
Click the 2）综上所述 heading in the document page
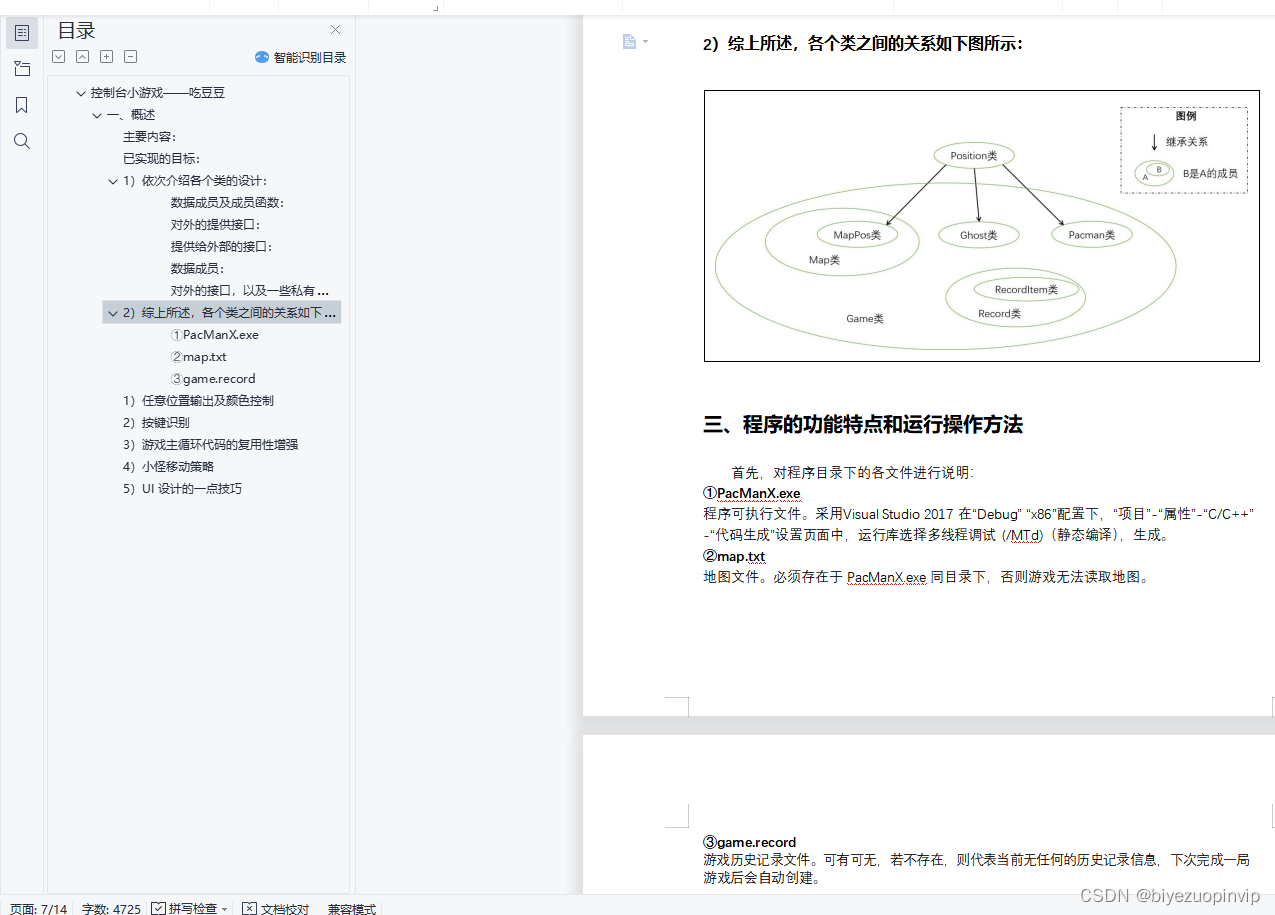863,44
